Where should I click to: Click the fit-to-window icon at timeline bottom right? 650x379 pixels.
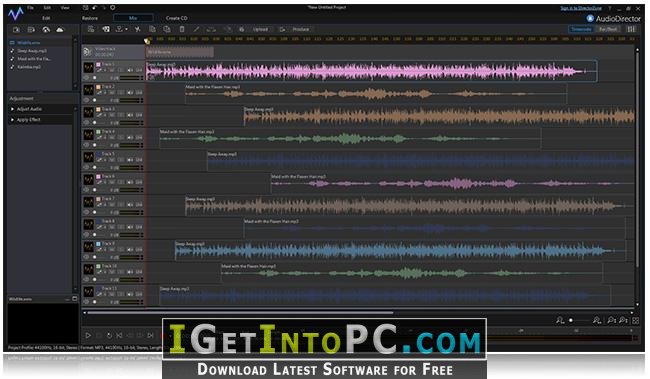[635, 320]
